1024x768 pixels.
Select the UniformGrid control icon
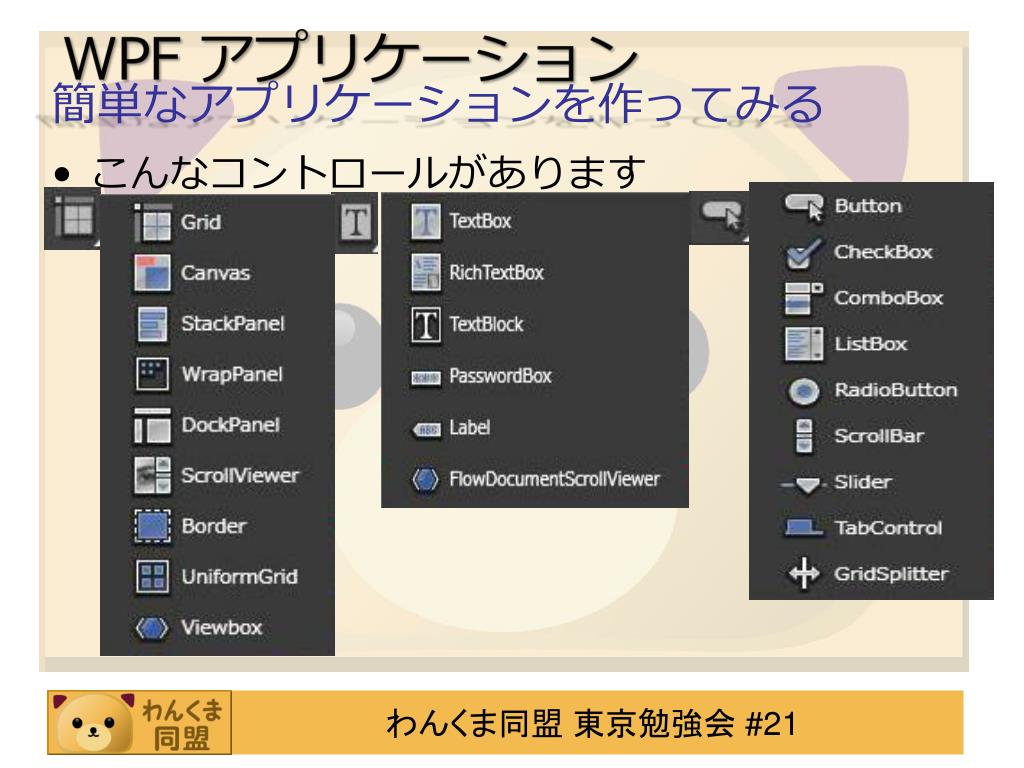point(153,577)
